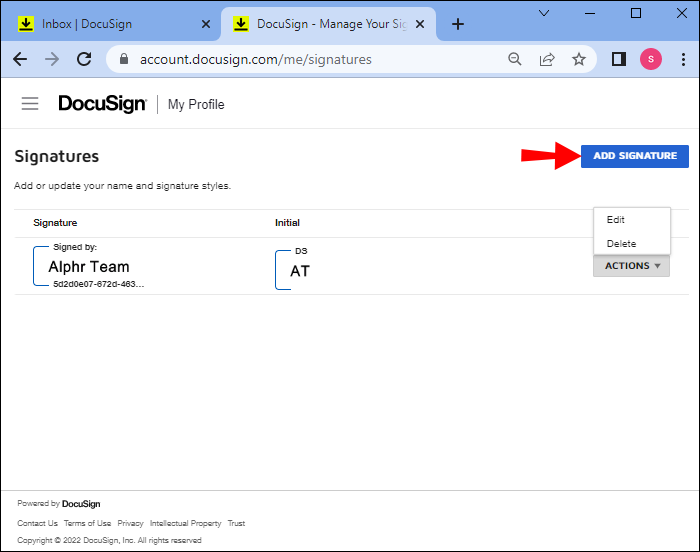Toggle the browser side panel
The image size is (700, 552).
click(619, 59)
